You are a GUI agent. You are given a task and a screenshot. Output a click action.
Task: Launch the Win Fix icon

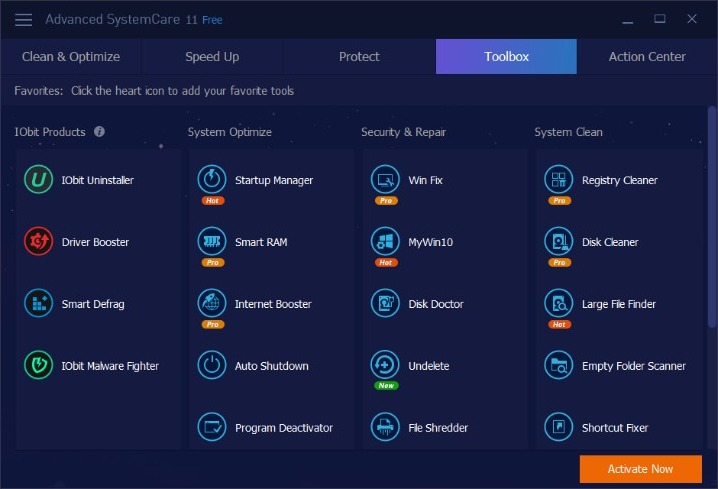coord(385,180)
